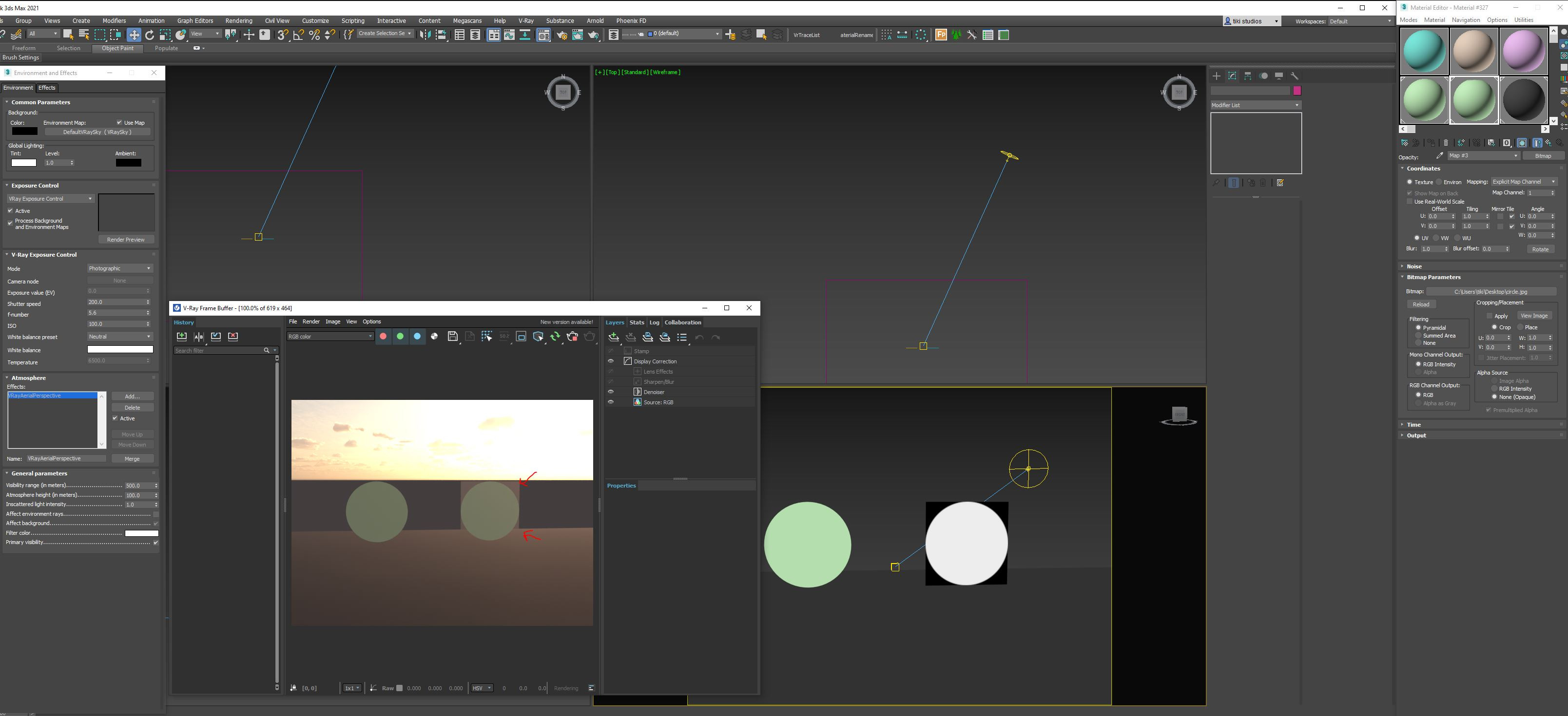Save image to VFB history
The image size is (1568, 716).
click(181, 337)
